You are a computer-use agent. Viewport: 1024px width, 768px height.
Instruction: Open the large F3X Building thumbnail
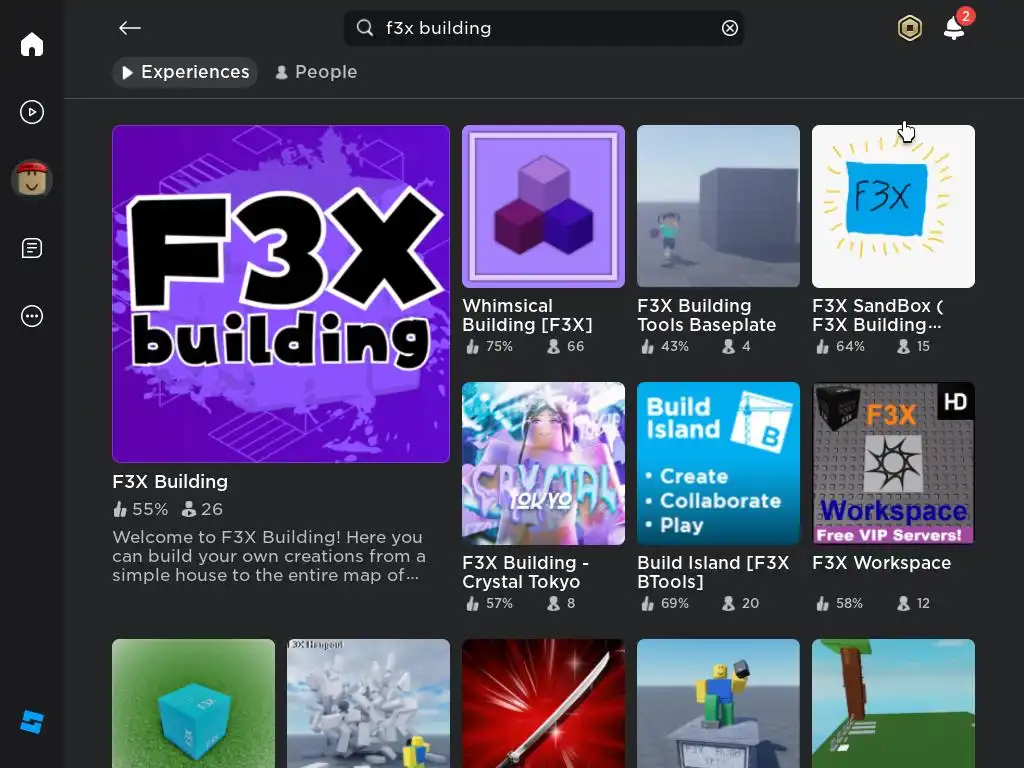pyautogui.click(x=281, y=294)
